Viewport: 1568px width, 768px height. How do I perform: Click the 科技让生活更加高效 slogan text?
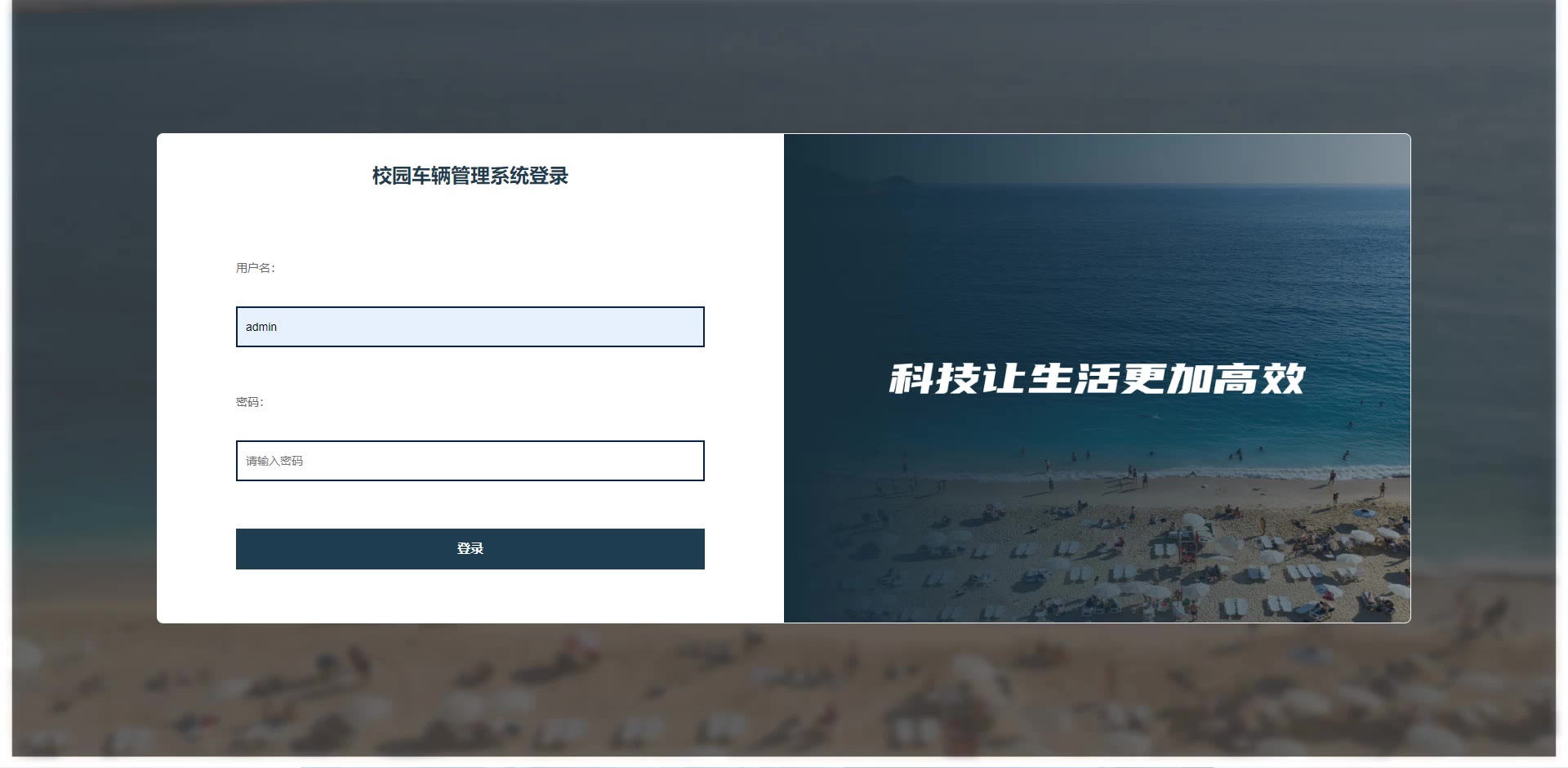point(1097,378)
